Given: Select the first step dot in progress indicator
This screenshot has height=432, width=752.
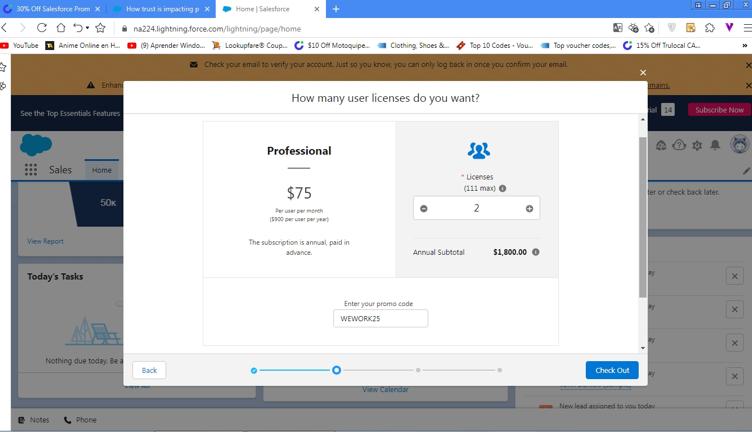Looking at the screenshot, I should click(254, 370).
